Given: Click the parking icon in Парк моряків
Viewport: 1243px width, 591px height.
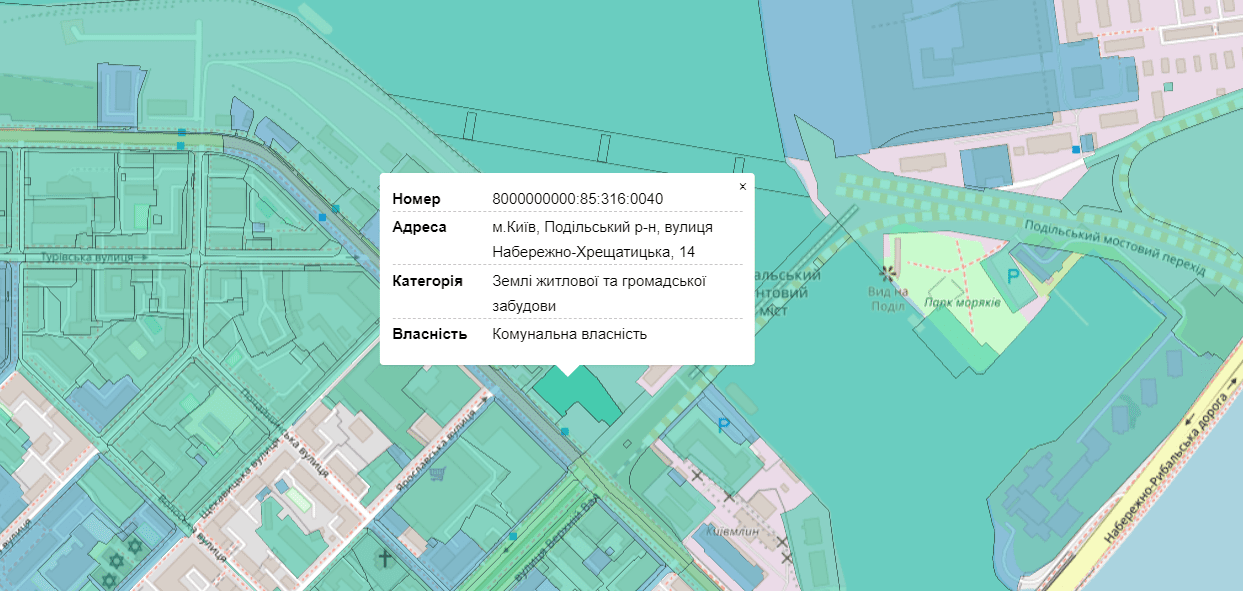Looking at the screenshot, I should click(1015, 276).
